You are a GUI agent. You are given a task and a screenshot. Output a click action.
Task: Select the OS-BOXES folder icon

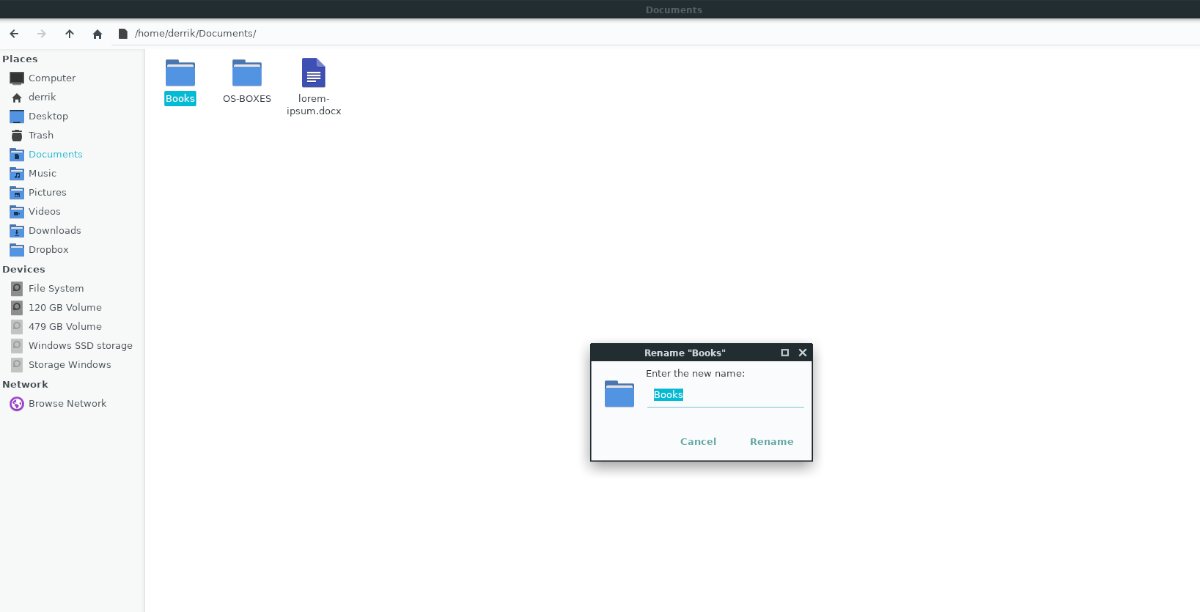coord(247,73)
